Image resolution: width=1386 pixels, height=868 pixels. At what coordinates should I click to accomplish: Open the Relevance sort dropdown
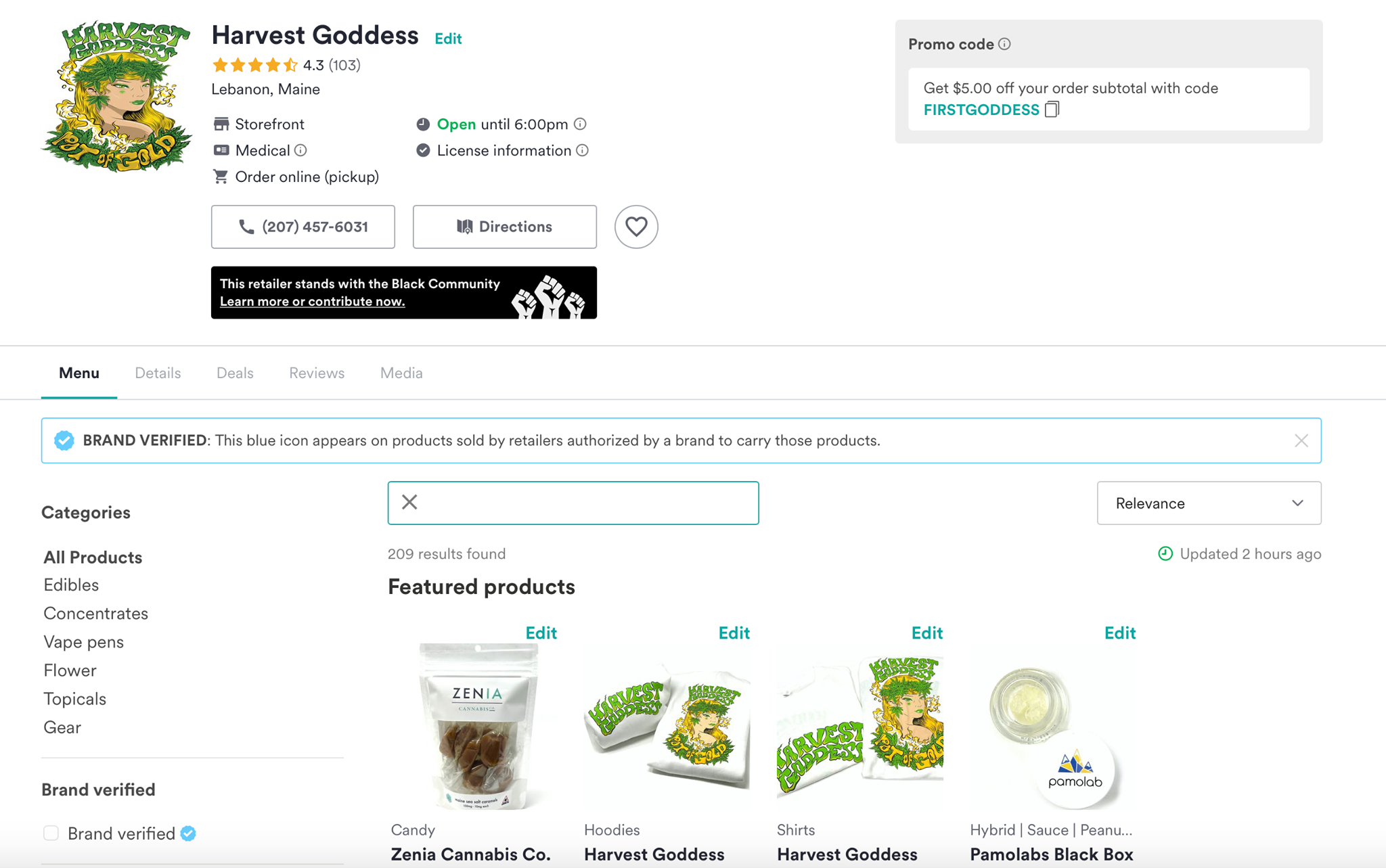coord(1209,503)
